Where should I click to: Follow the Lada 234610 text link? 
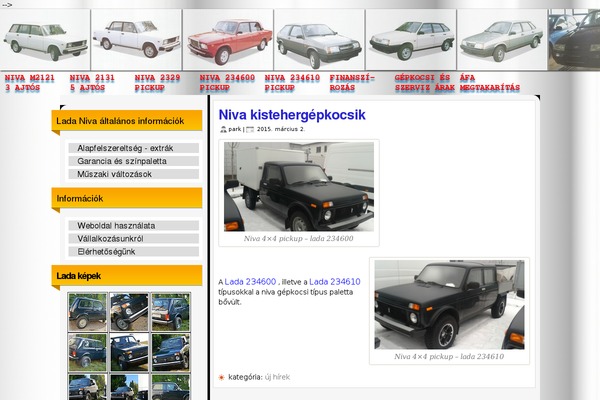pos(335,282)
